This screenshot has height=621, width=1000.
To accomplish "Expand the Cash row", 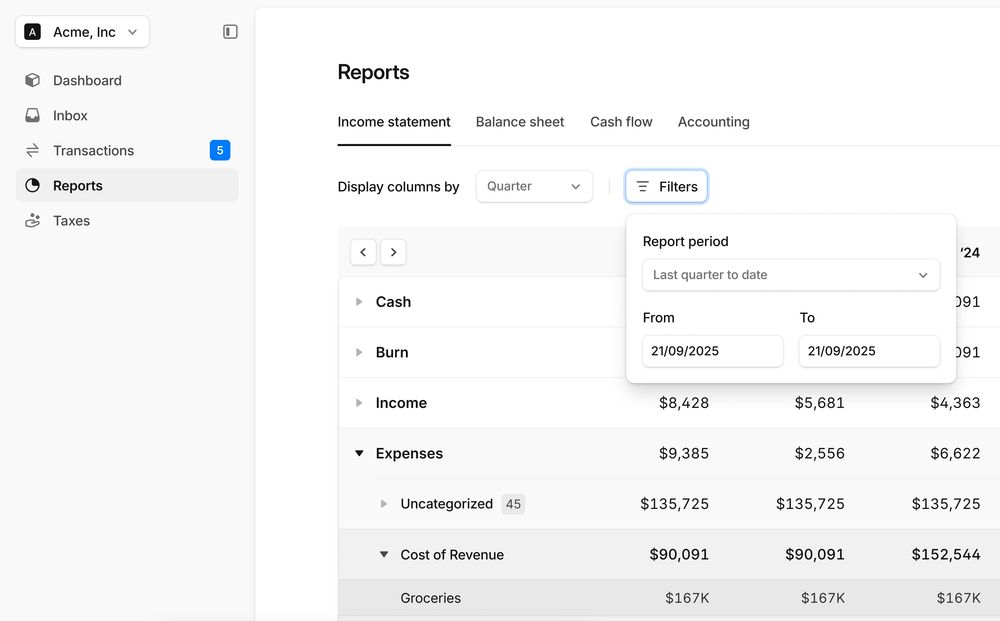I will point(359,302).
